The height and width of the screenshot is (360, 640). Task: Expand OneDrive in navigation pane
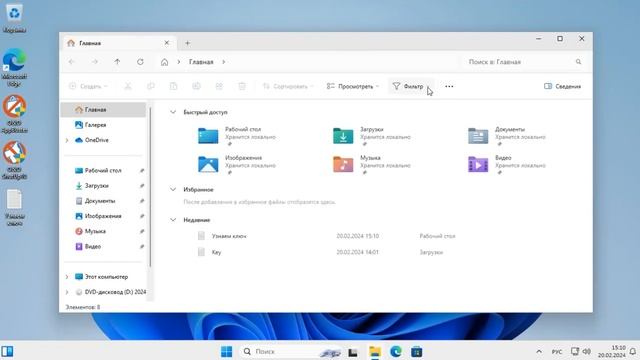[67, 140]
